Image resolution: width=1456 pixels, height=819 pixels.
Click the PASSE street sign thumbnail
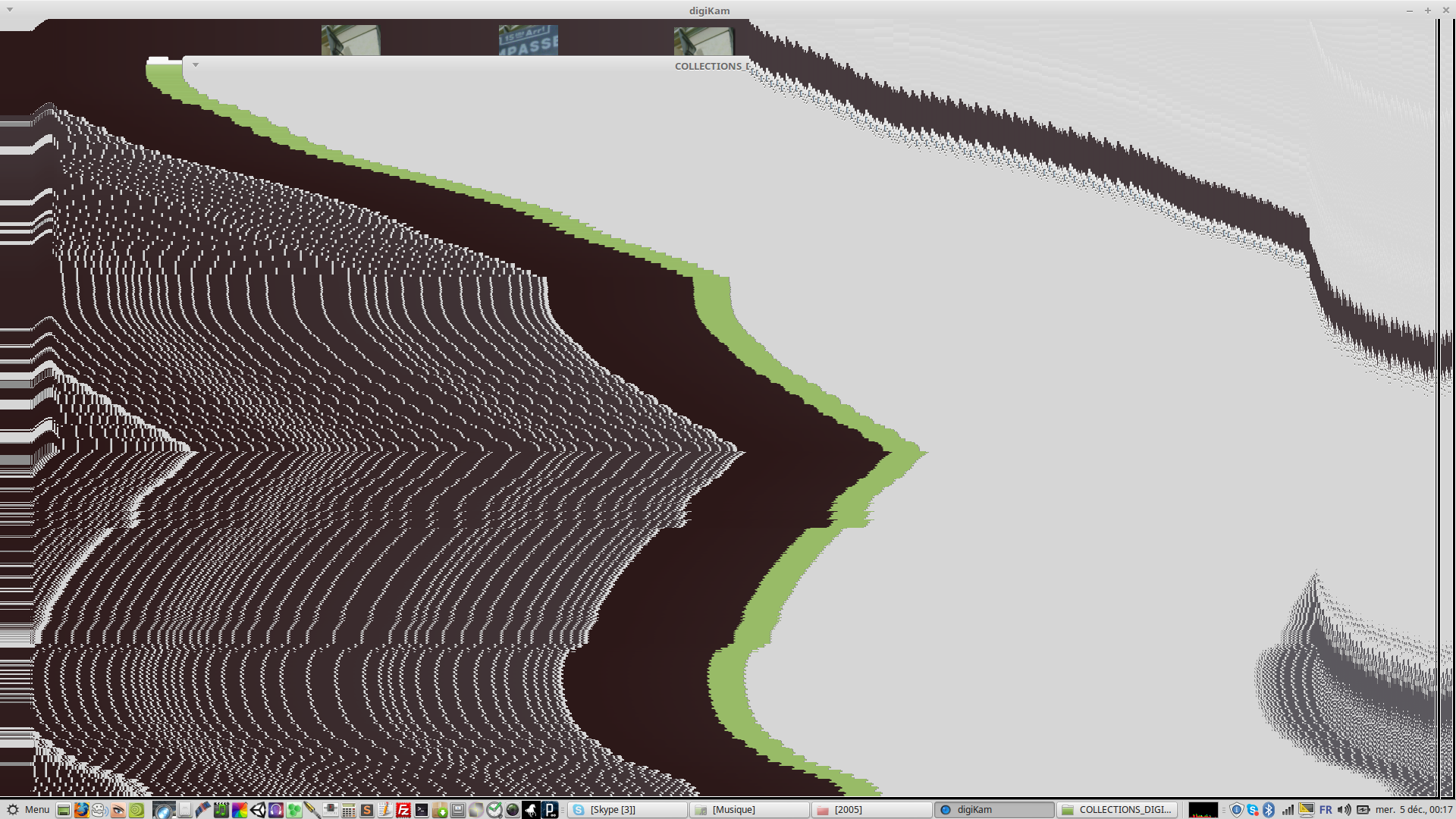tap(528, 41)
